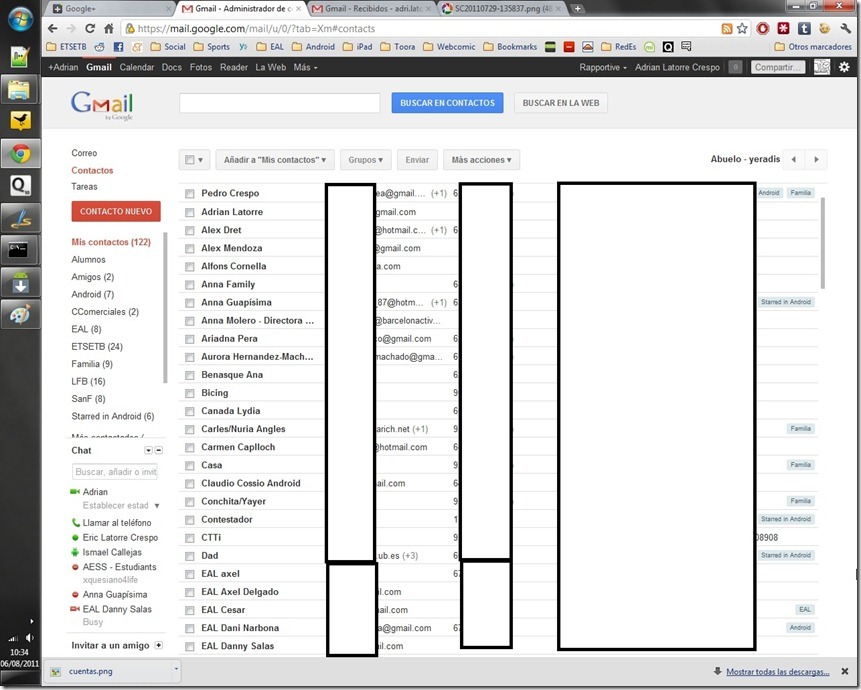Open the RSS feed icon in address bar
Screen dimensions: 861x690
pos(726,29)
